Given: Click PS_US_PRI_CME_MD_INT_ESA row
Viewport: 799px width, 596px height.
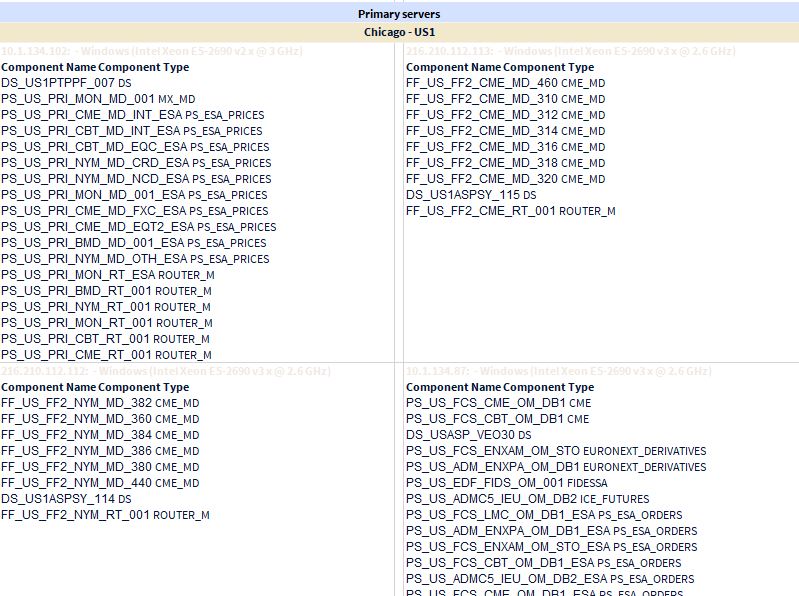Looking at the screenshot, I should click(132, 115).
